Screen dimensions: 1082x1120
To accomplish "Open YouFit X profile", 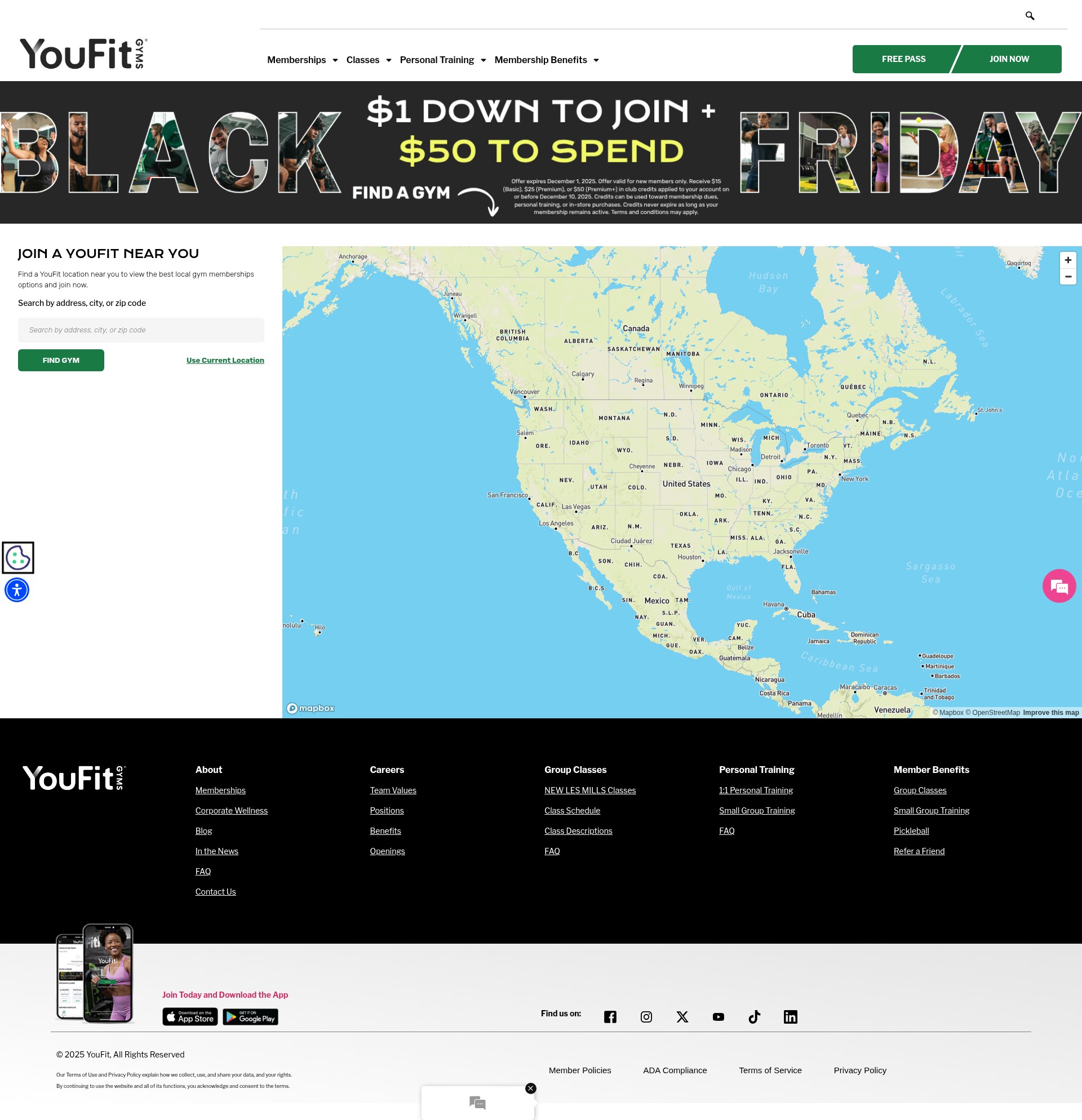I will [x=682, y=1016].
